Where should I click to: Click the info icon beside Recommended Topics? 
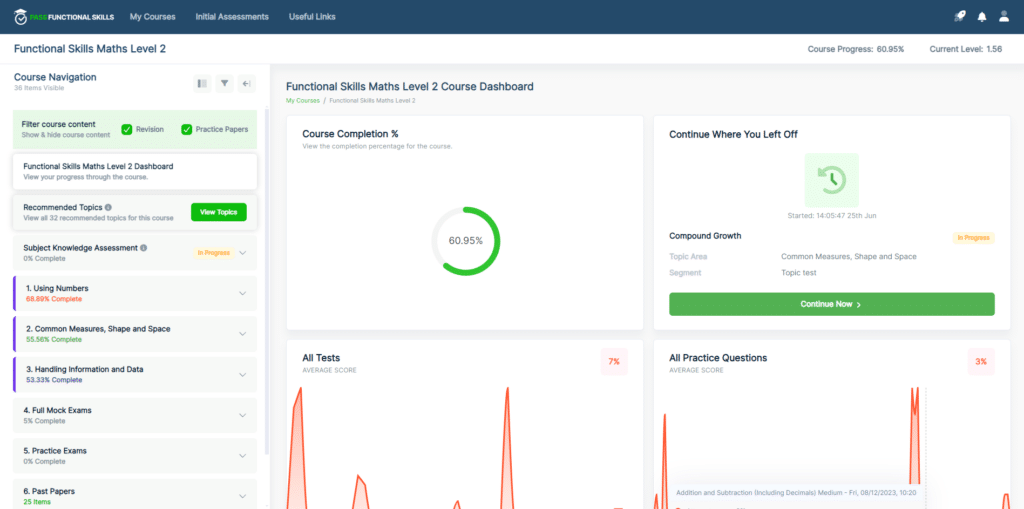click(108, 207)
